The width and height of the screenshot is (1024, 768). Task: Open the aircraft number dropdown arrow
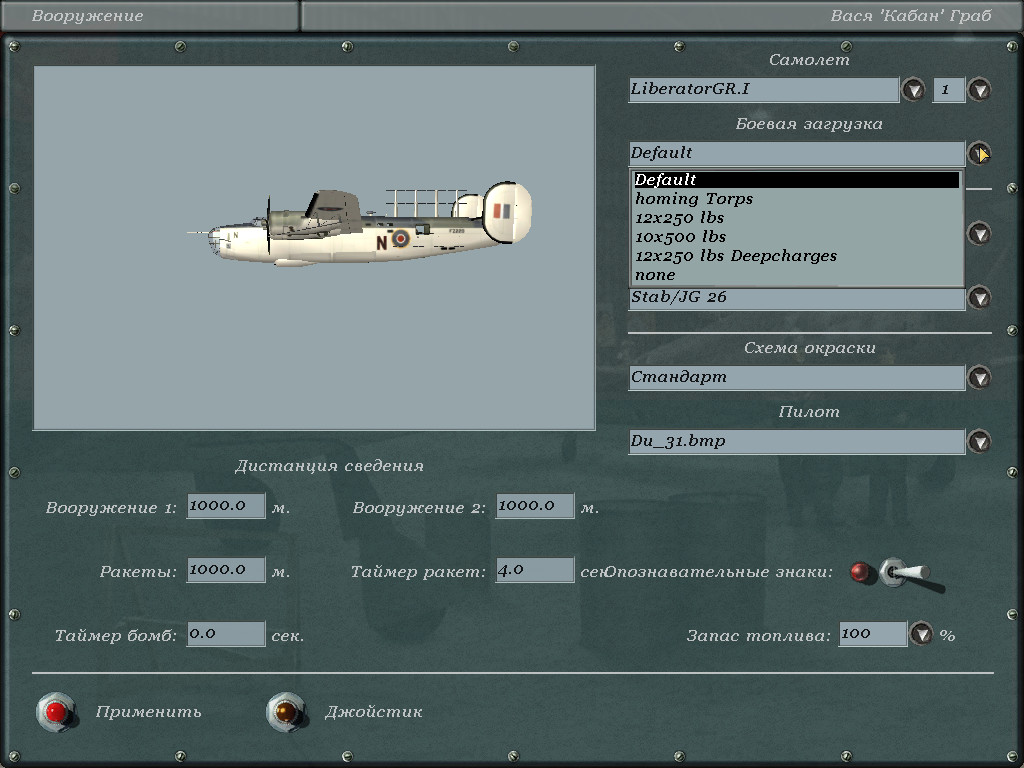point(980,89)
